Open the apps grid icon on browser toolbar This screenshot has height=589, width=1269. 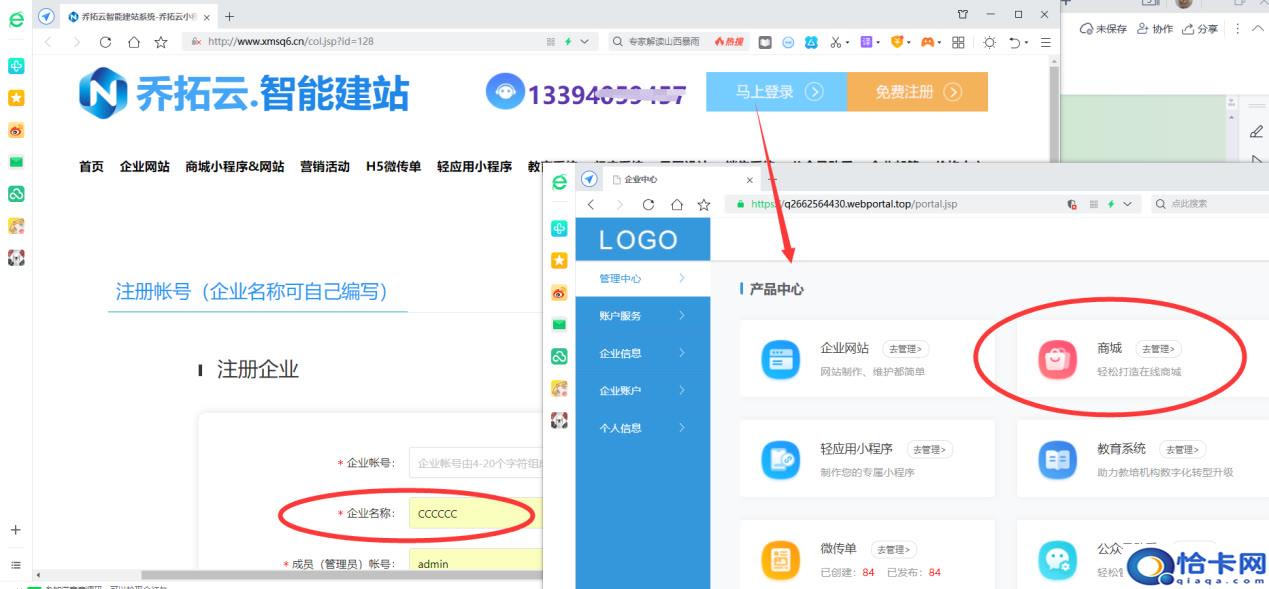click(959, 42)
